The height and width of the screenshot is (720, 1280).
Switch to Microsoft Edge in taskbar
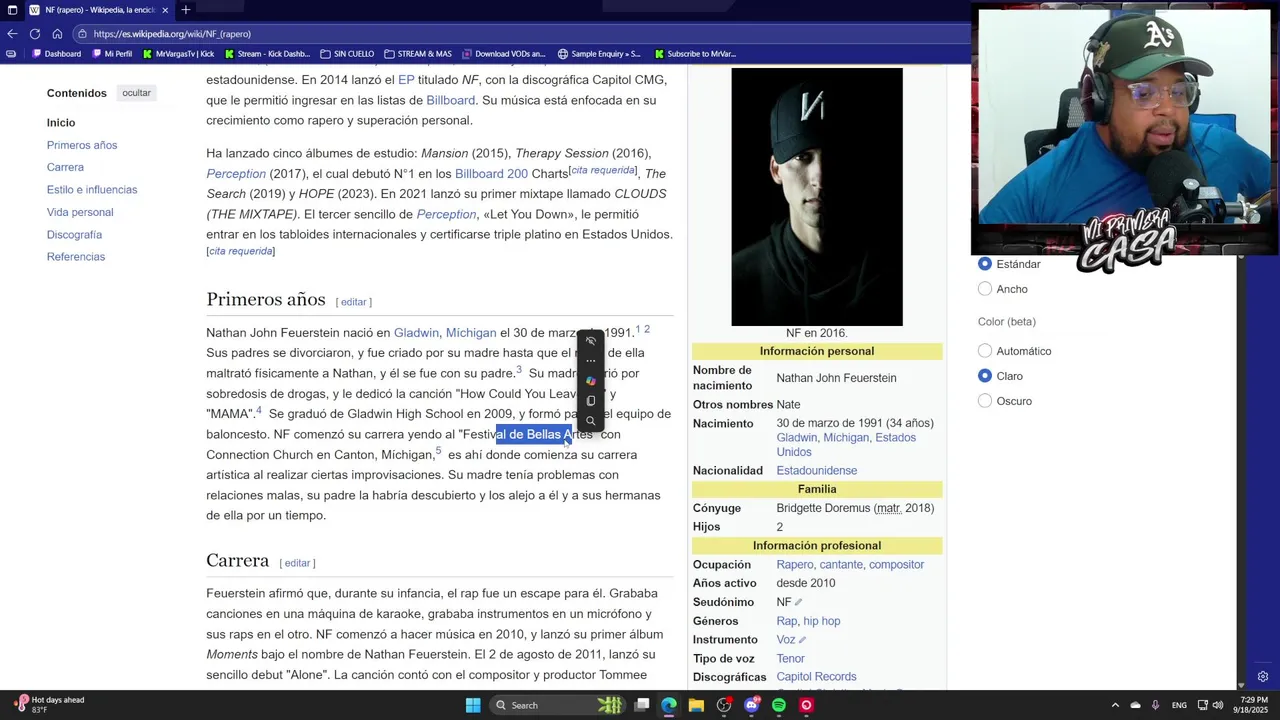(669, 705)
